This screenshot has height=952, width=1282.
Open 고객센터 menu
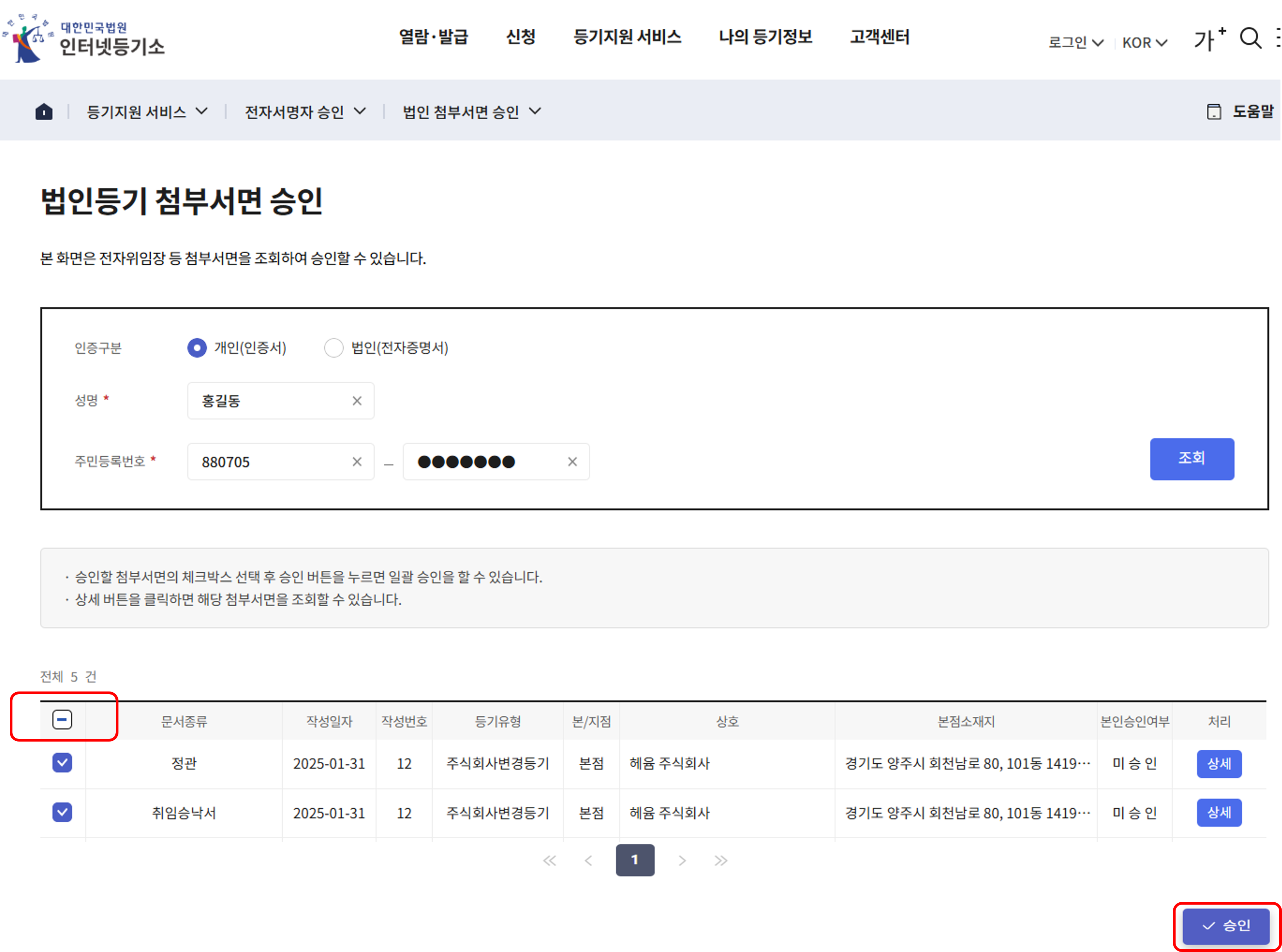(880, 37)
